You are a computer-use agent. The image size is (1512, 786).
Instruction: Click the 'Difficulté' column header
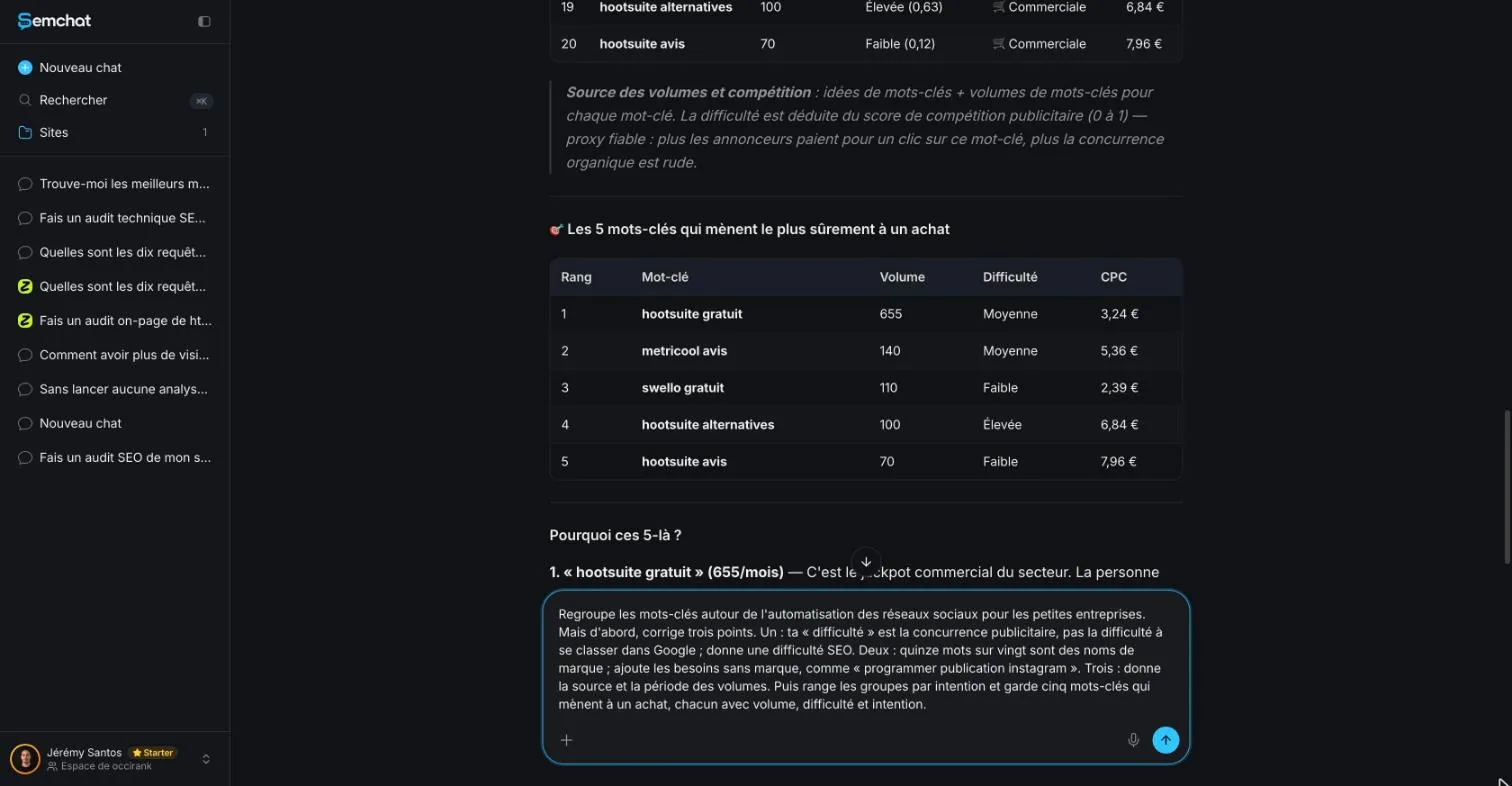[1010, 277]
